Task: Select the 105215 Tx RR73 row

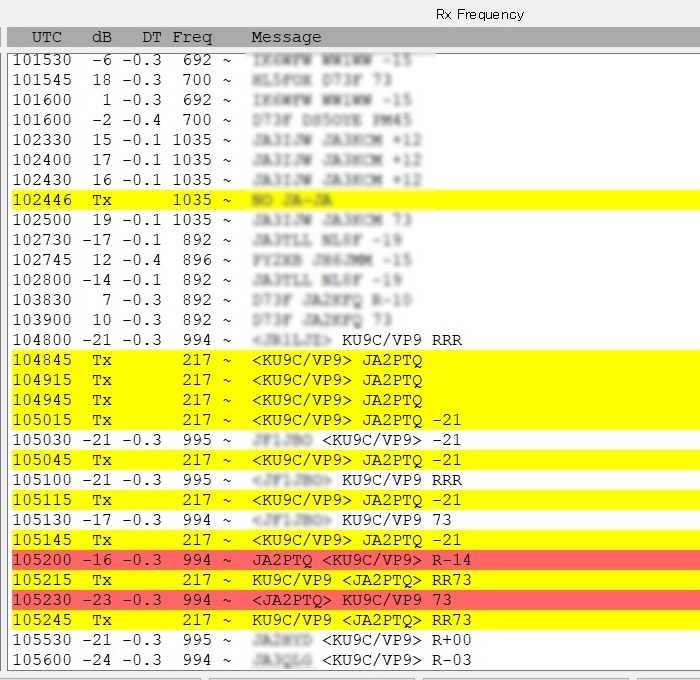Action: [355, 580]
